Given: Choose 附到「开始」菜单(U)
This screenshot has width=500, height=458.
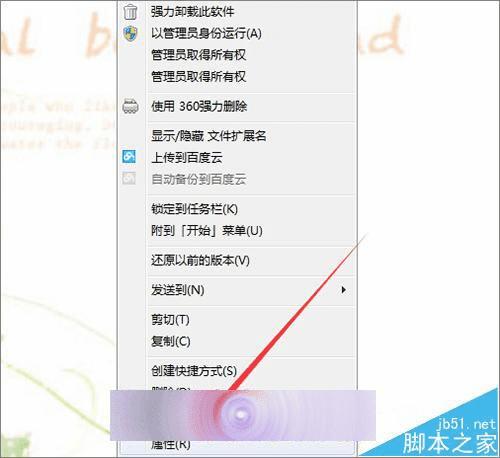Looking at the screenshot, I should point(237,230).
